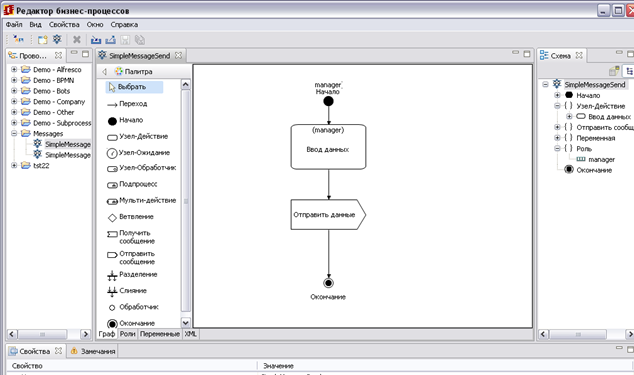Image resolution: width=634 pixels, height=375 pixels.
Task: Collapse the Messages folder
Action: coord(14,133)
